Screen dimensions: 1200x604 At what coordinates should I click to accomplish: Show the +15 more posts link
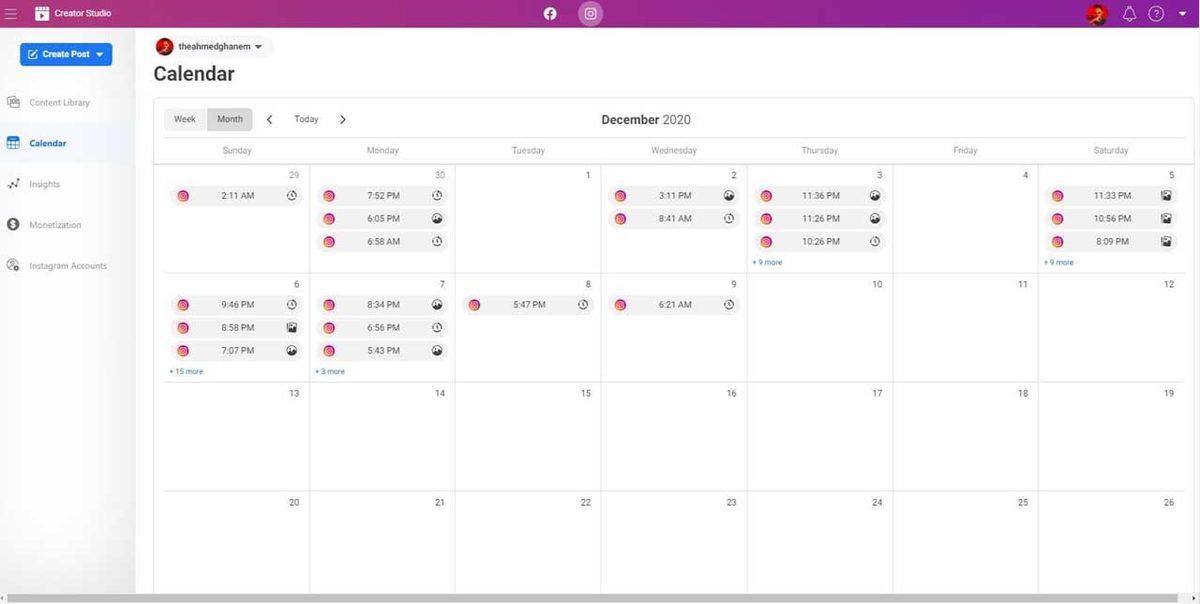pos(186,371)
